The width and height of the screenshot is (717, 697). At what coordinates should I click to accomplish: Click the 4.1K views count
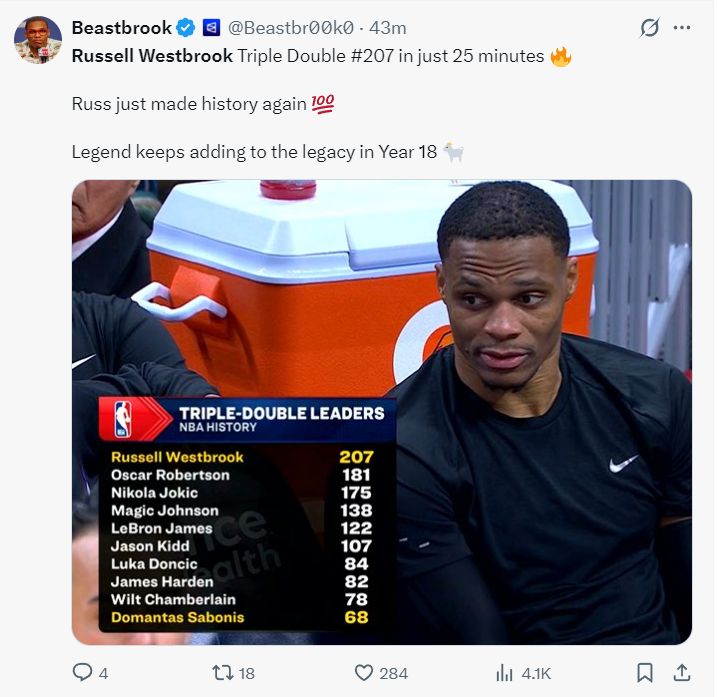[x=537, y=673]
